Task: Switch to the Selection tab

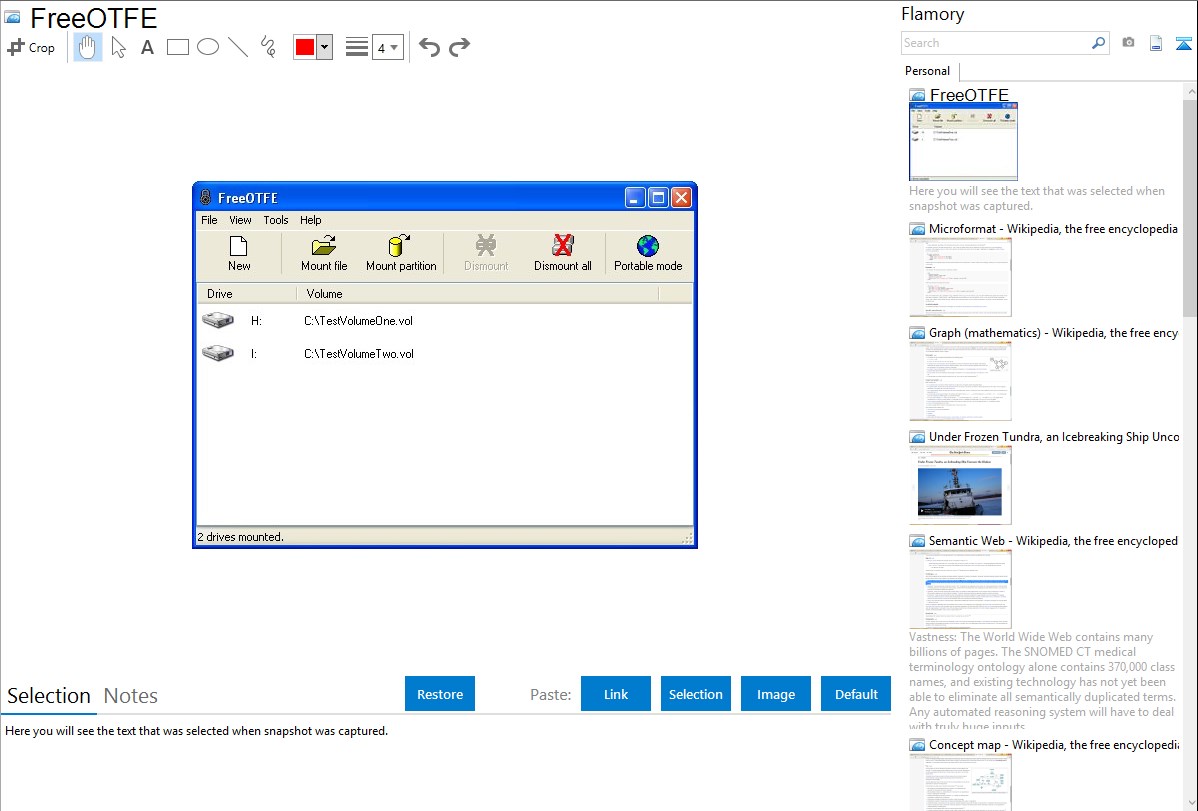Action: 49,696
